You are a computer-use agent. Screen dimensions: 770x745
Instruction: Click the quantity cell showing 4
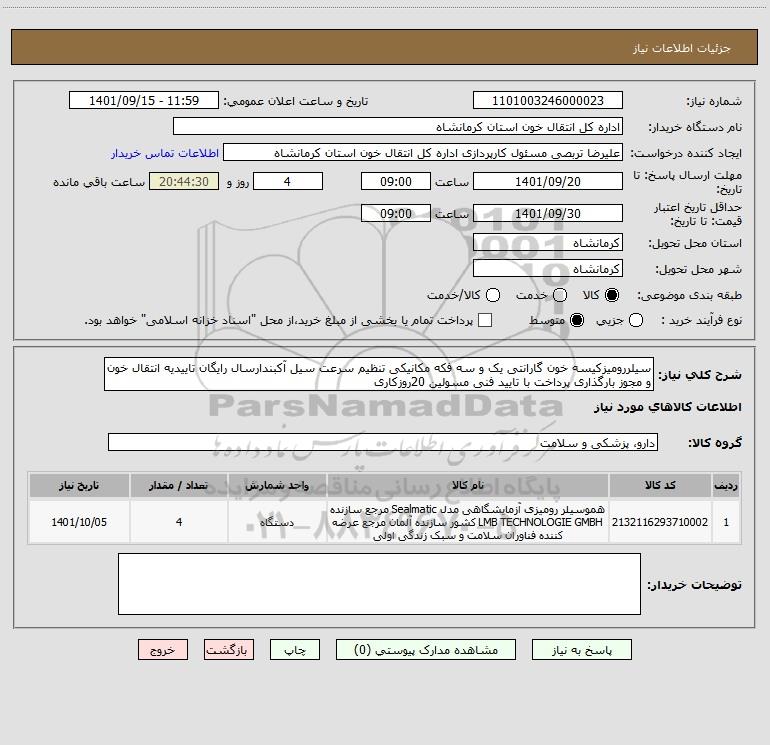pyautogui.click(x=179, y=522)
